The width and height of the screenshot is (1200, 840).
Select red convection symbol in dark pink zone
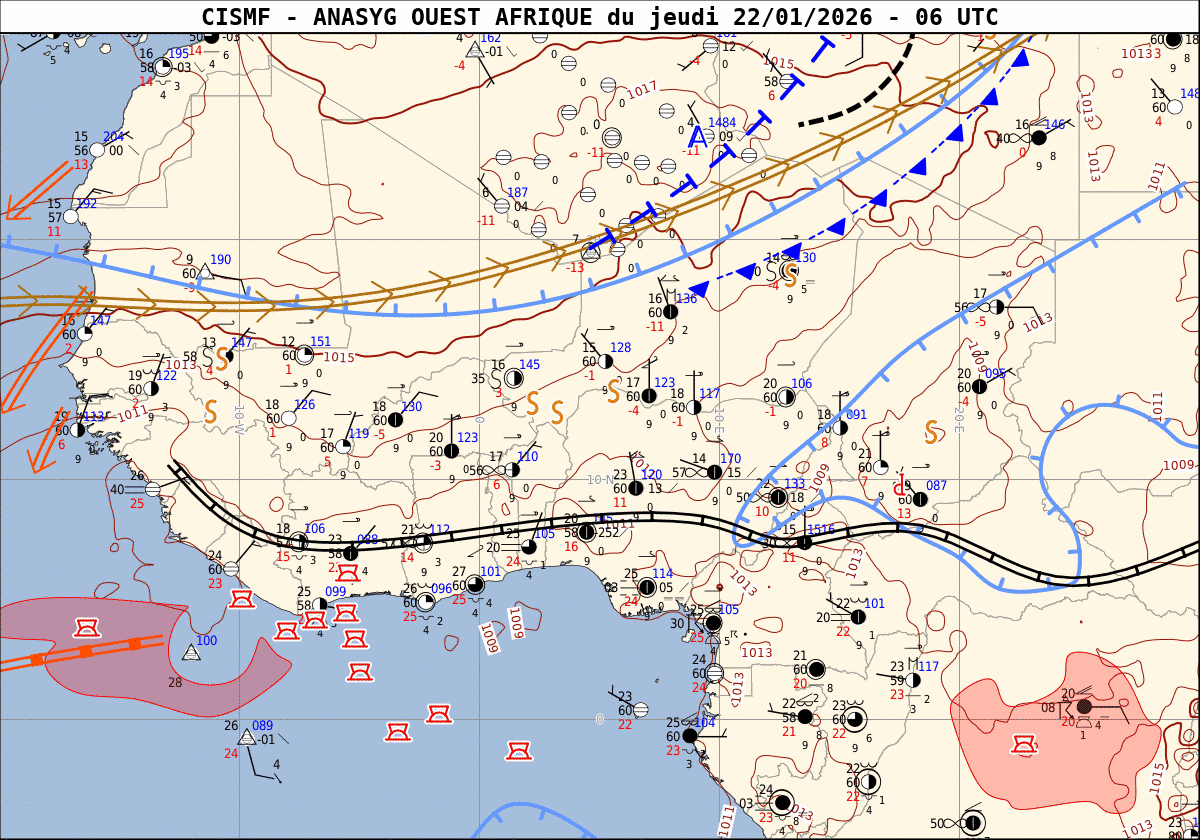[87, 628]
